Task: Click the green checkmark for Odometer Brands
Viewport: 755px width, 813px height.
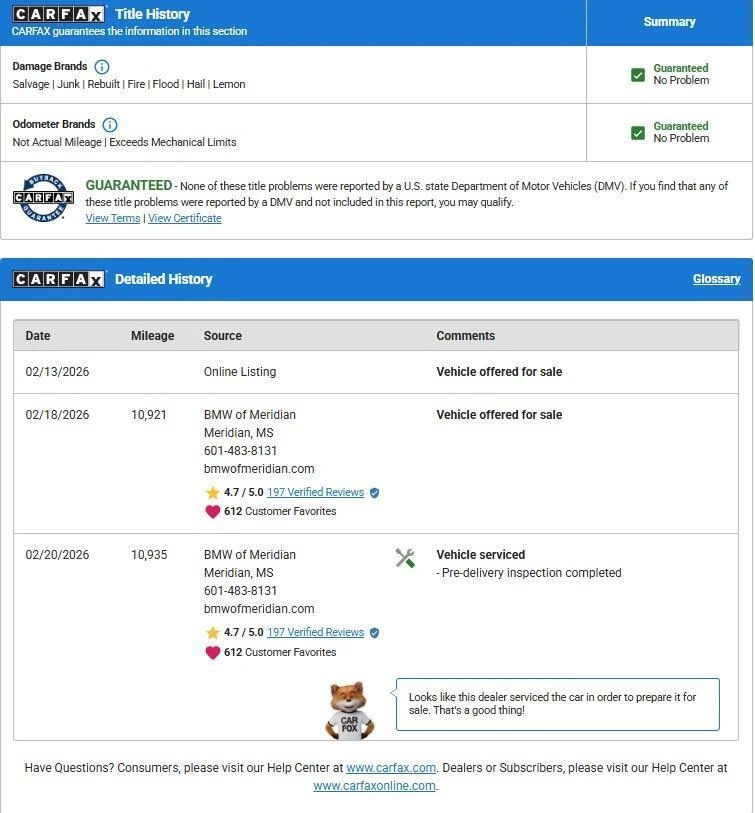Action: pos(638,133)
